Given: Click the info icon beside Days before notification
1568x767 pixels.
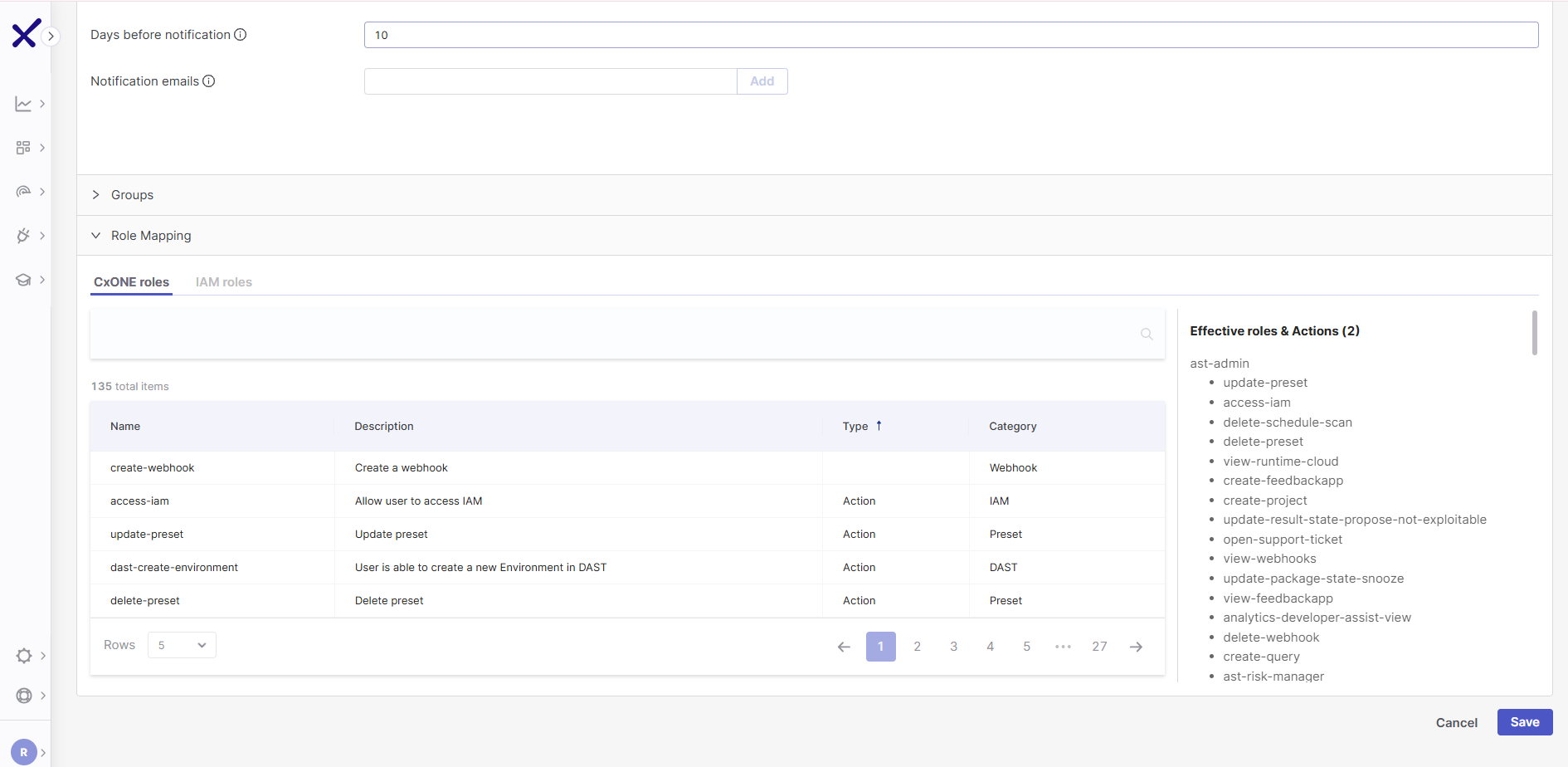Looking at the screenshot, I should point(240,34).
